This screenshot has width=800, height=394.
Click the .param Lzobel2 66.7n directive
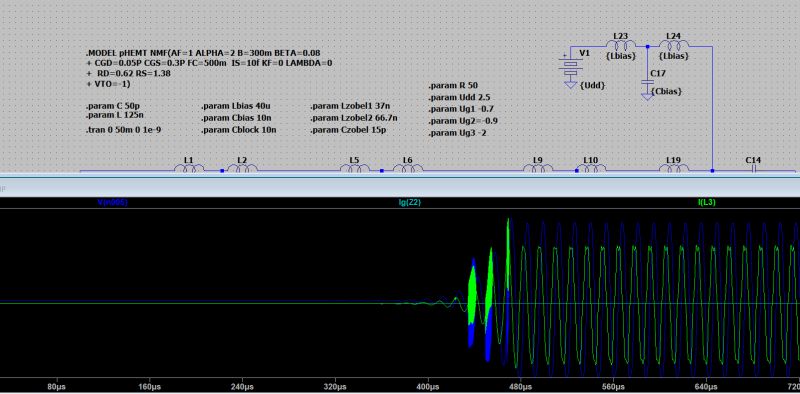(354, 118)
